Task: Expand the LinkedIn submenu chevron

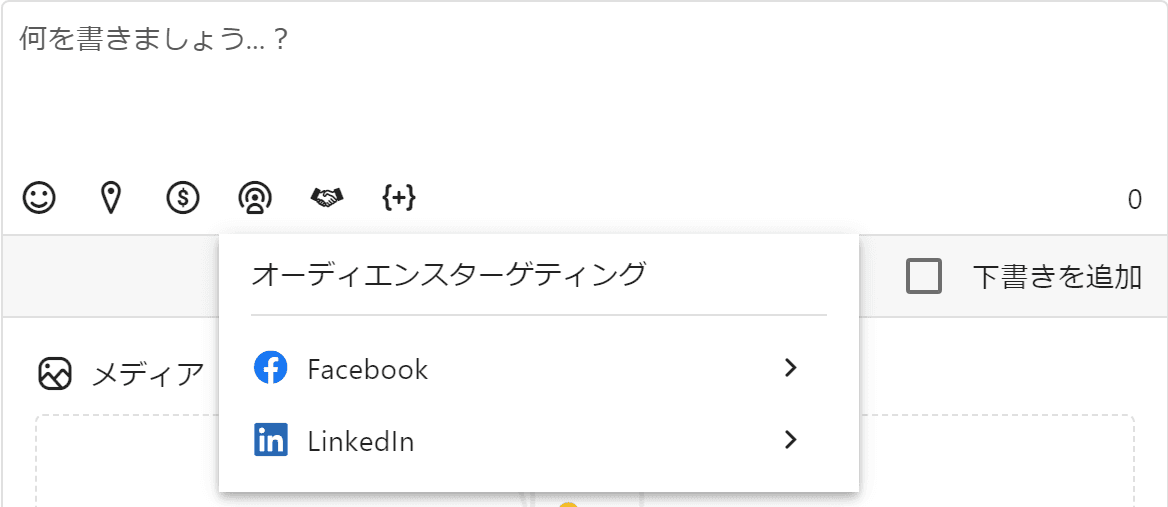Action: coord(791,439)
